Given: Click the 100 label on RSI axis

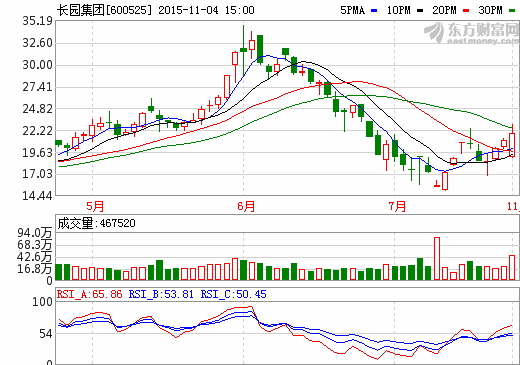Looking at the screenshot, I should (42, 302).
